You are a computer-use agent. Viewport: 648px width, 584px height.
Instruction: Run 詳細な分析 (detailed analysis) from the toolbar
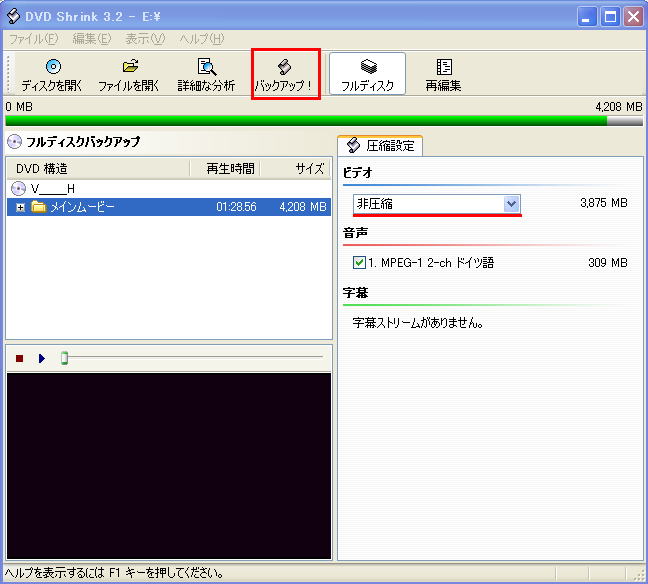206,74
